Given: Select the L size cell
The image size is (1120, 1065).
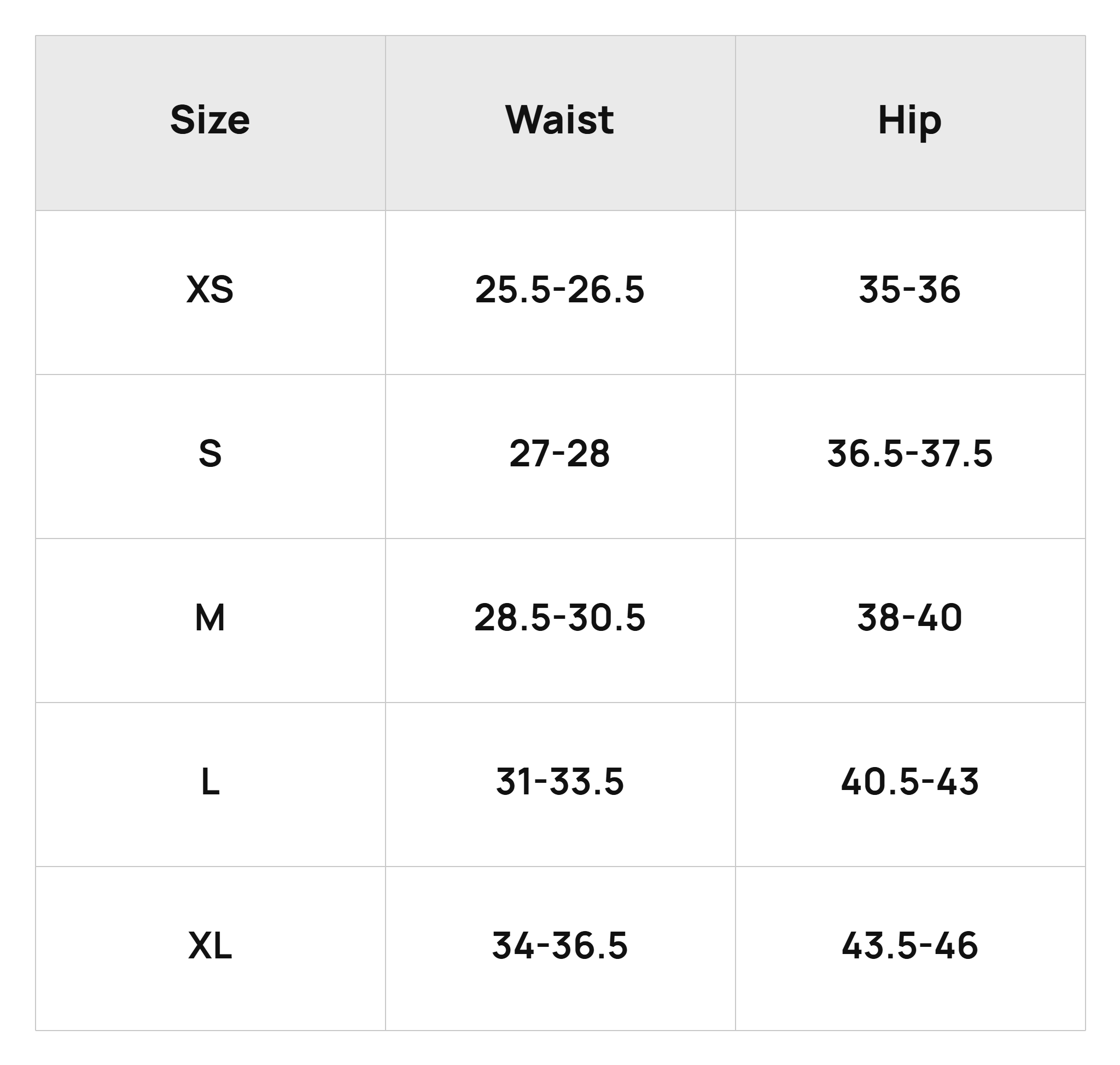Looking at the screenshot, I should coord(210,785).
